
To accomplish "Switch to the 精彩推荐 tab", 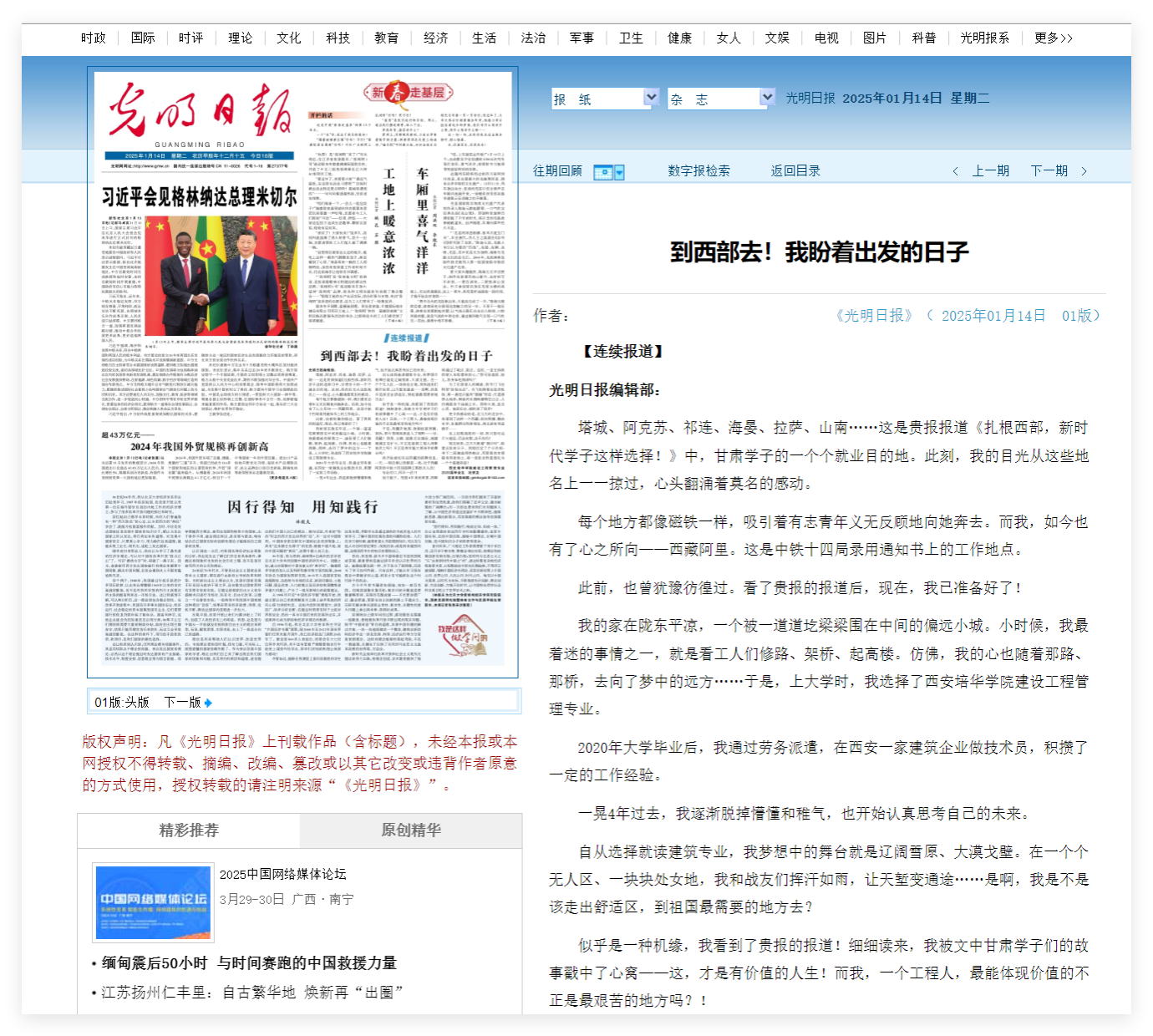I will point(189,830).
